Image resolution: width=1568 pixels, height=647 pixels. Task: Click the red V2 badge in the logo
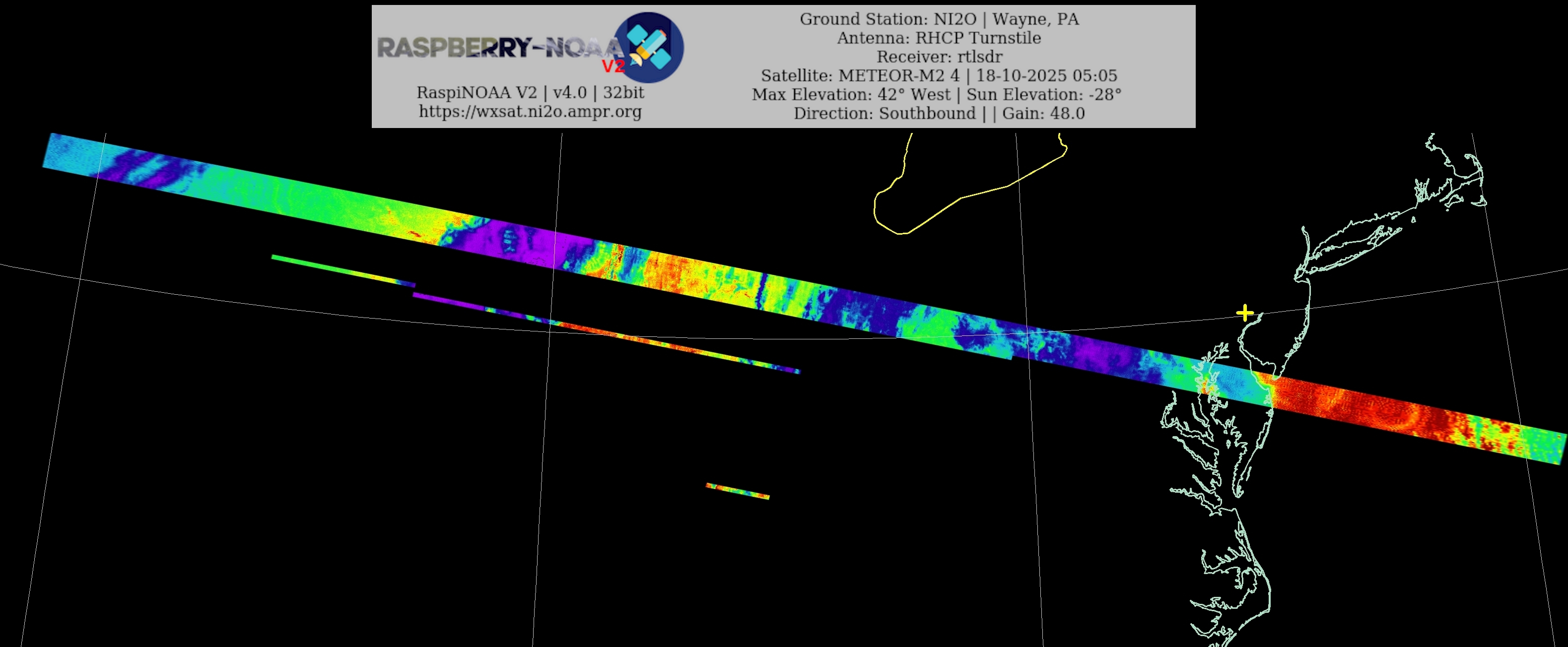pos(613,65)
